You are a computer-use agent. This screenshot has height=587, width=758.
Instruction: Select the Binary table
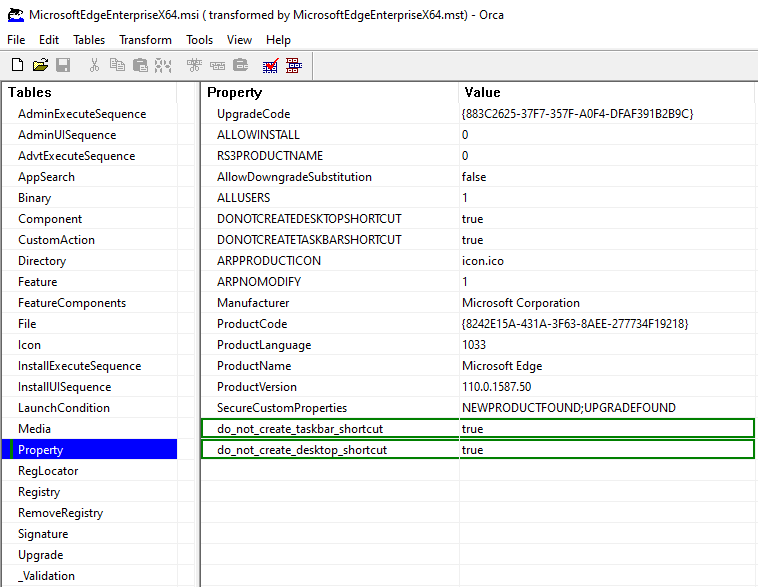coord(34,198)
